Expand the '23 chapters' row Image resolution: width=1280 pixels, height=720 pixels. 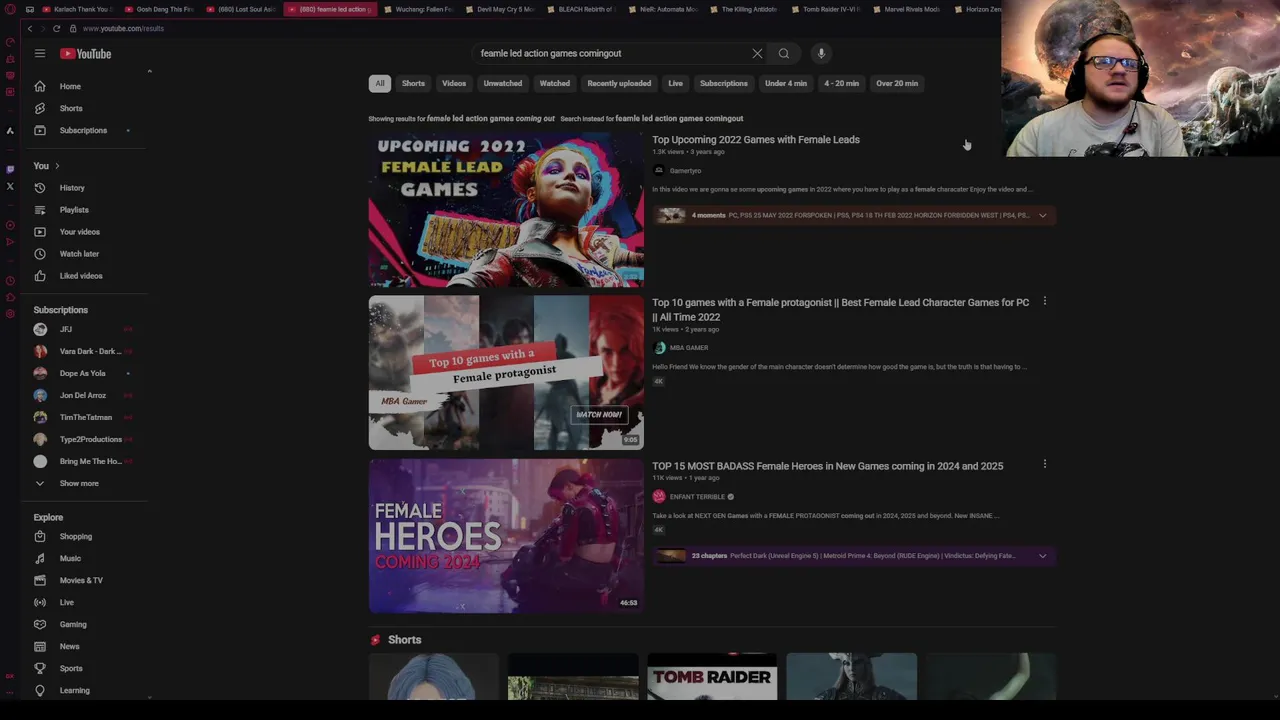coord(1042,556)
